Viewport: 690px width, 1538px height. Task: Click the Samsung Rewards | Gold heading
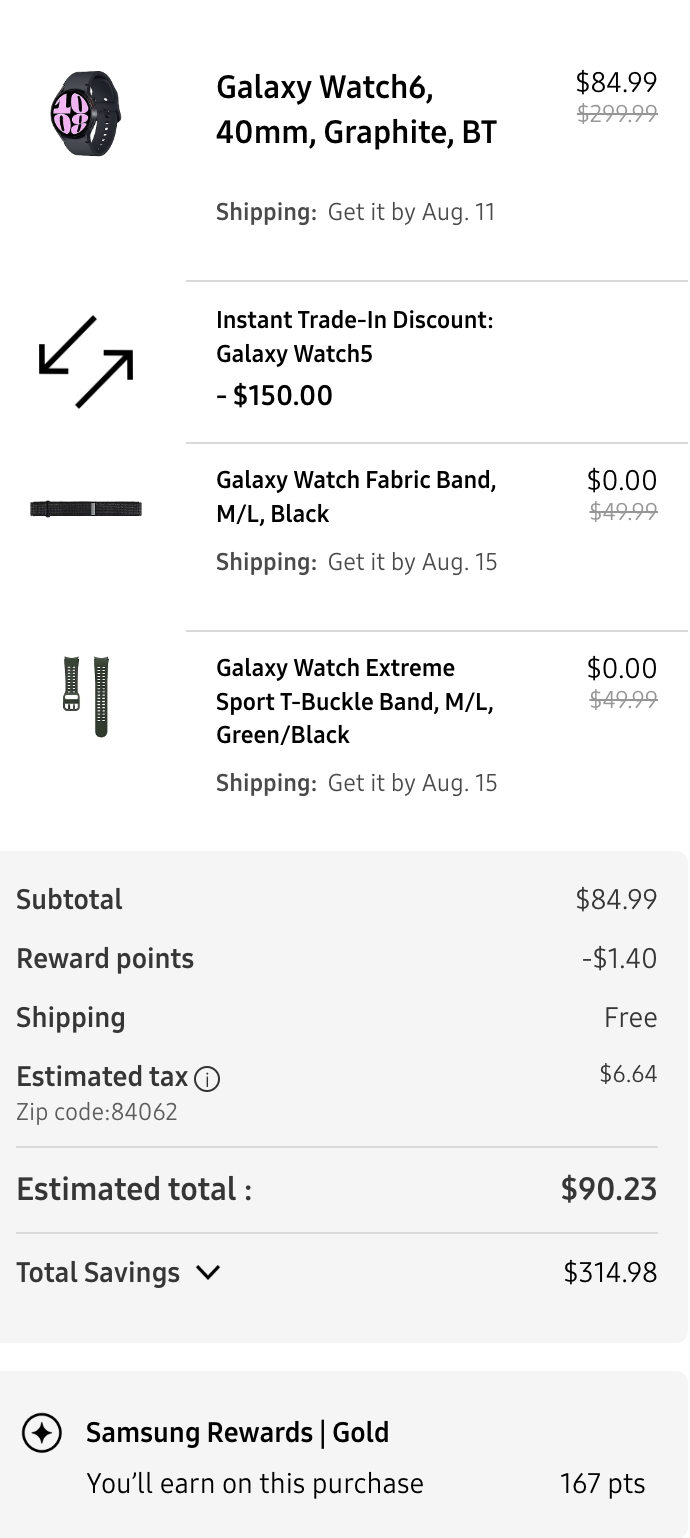(x=237, y=1432)
